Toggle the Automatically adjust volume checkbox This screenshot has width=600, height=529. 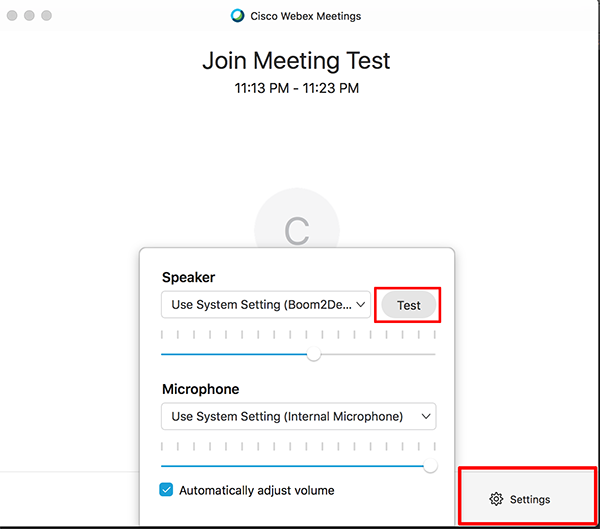(x=167, y=490)
